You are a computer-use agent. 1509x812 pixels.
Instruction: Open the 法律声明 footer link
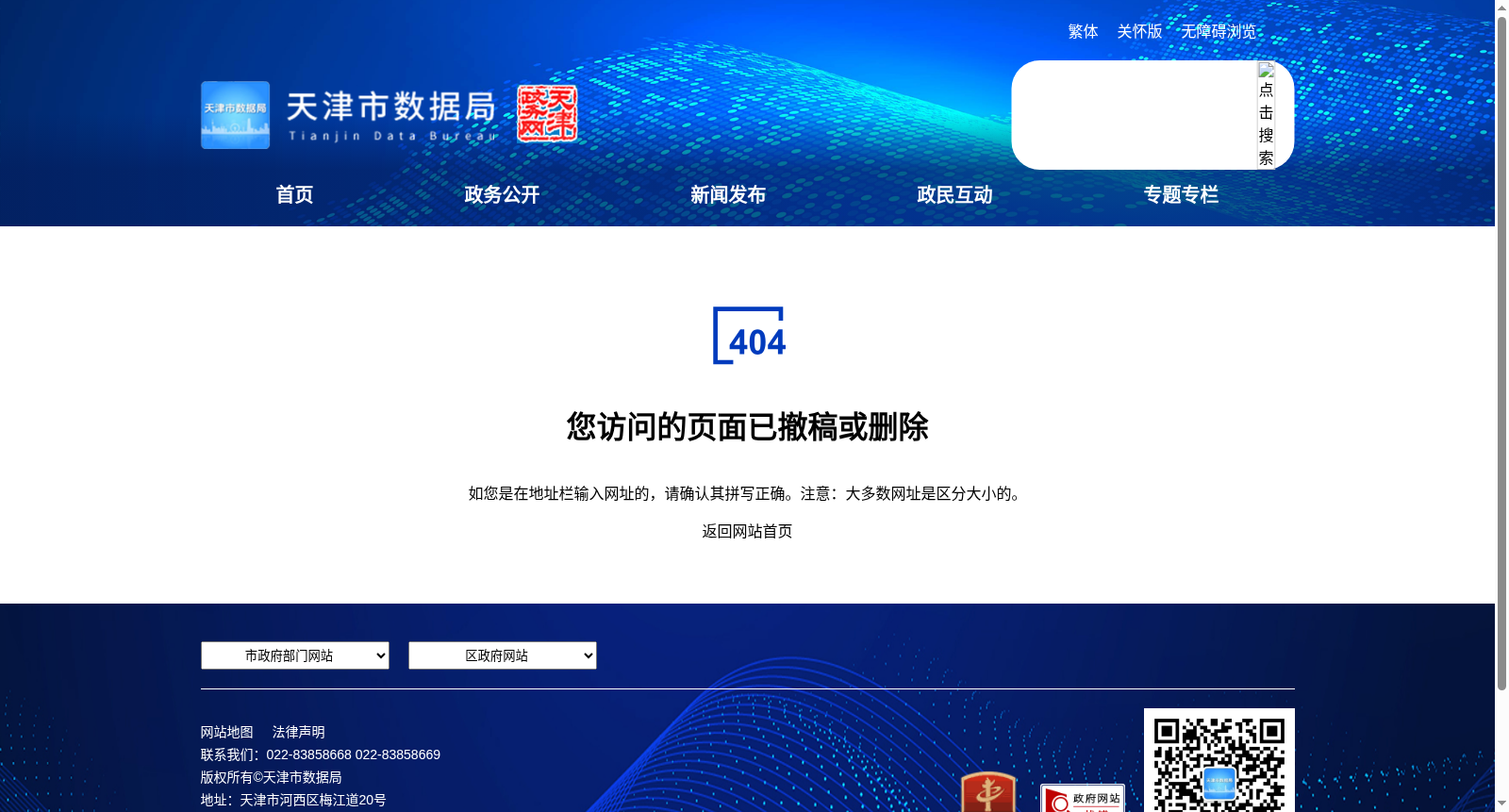coord(299,732)
